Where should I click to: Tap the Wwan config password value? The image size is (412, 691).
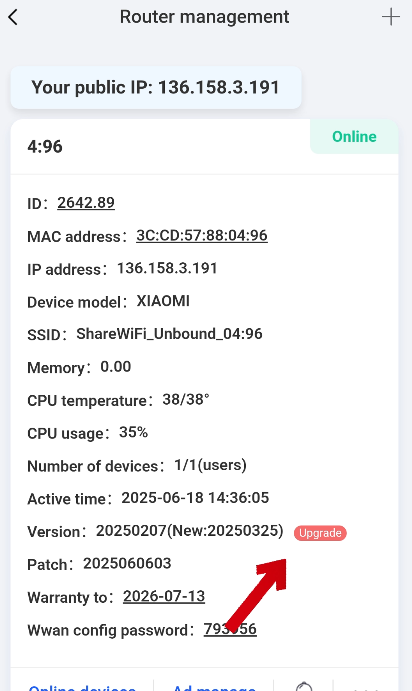[x=230, y=629]
